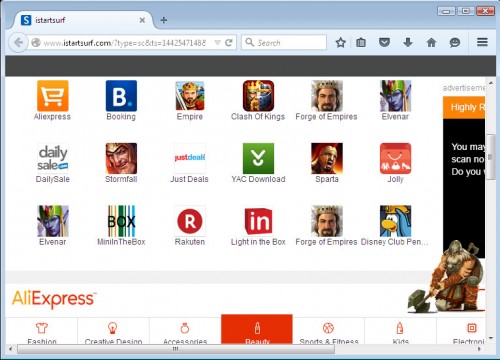
Task: Open the Just Deals icon
Action: coord(190,158)
